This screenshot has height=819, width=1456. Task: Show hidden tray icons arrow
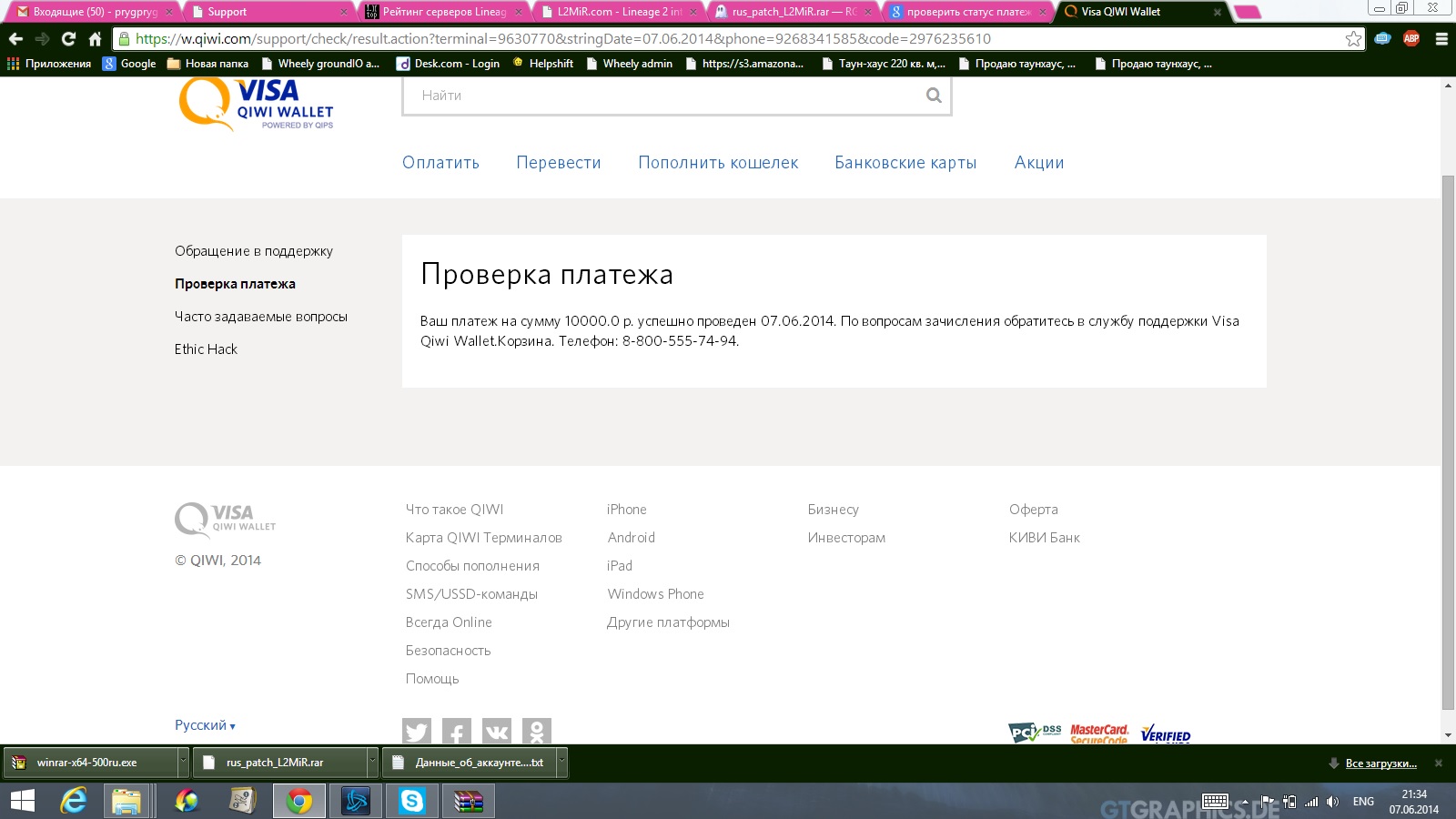pos(1245,802)
